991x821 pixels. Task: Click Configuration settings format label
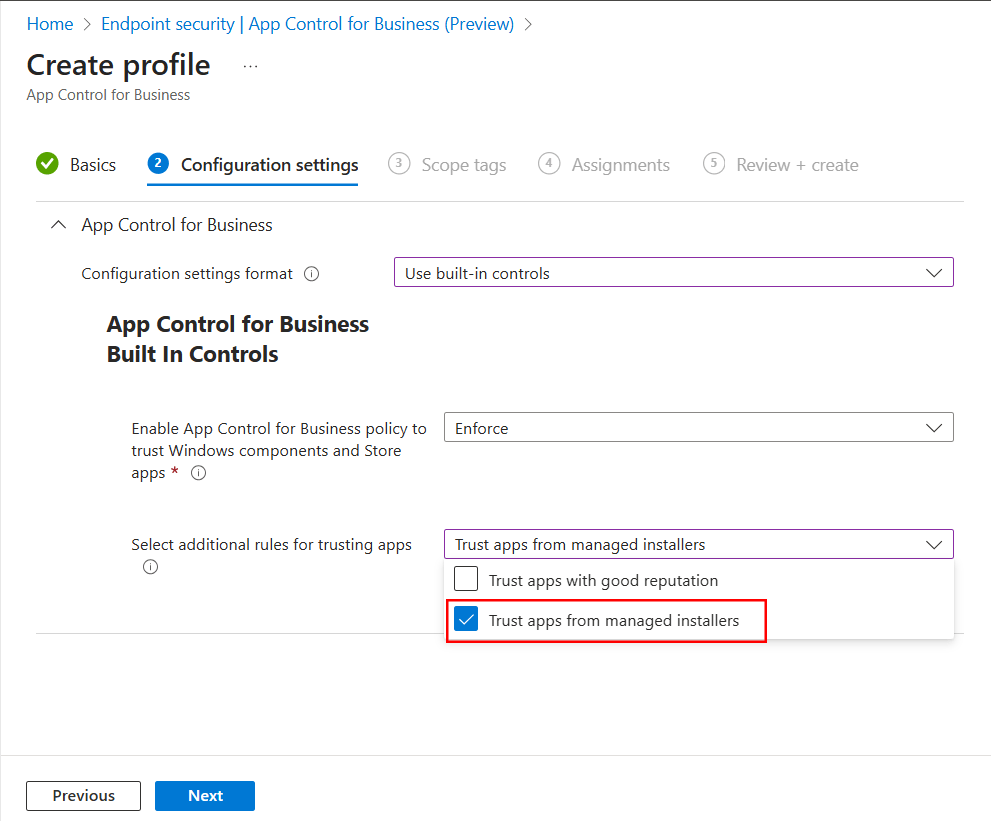coord(187,274)
